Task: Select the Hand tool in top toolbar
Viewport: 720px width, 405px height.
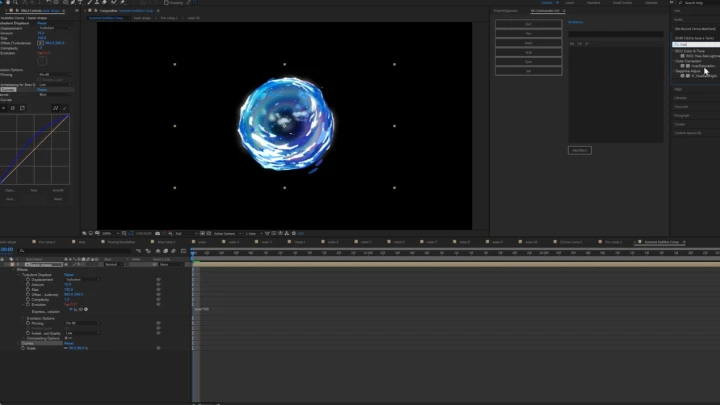Action: pos(8,2)
